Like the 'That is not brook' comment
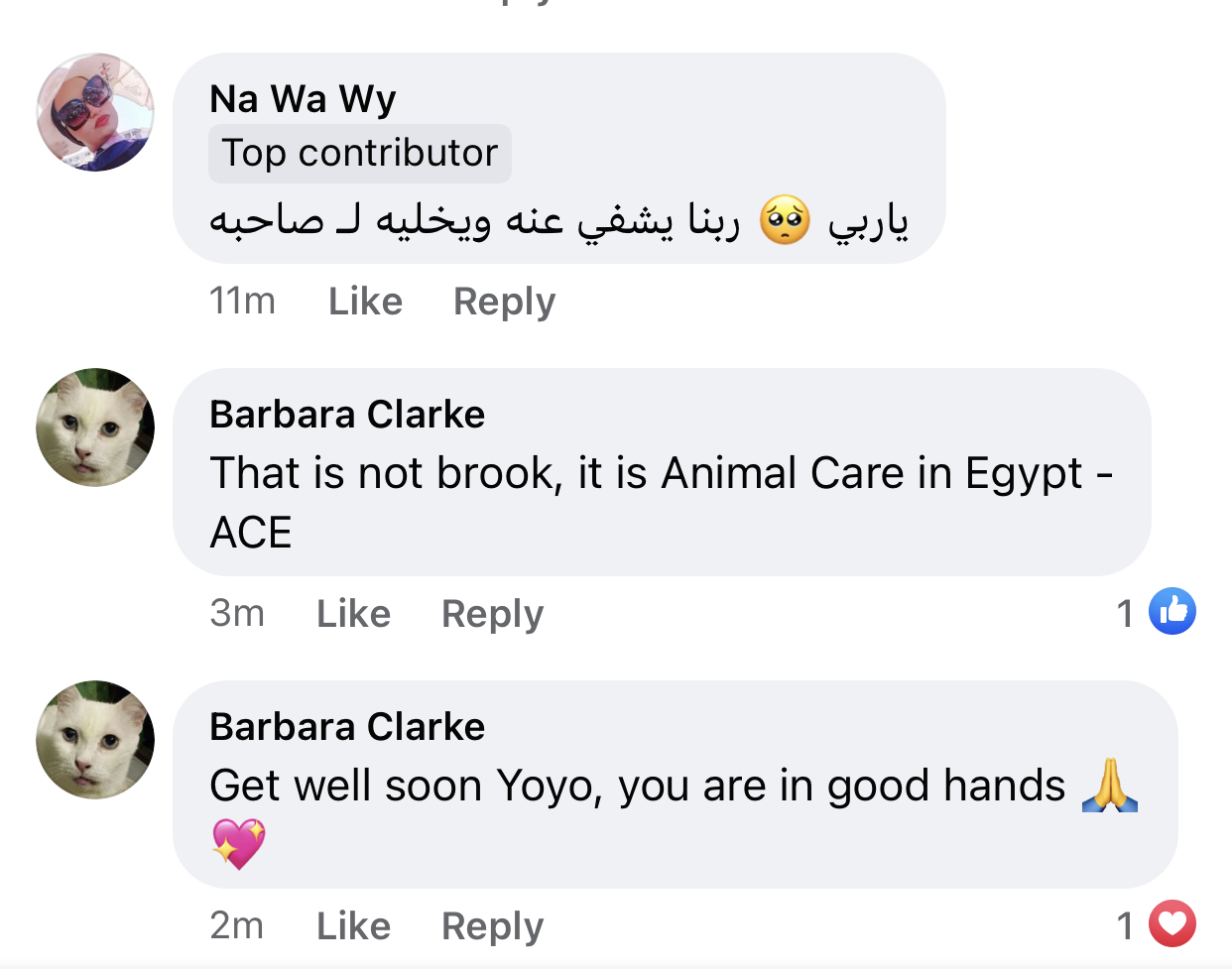This screenshot has height=973, width=1232. (x=353, y=614)
